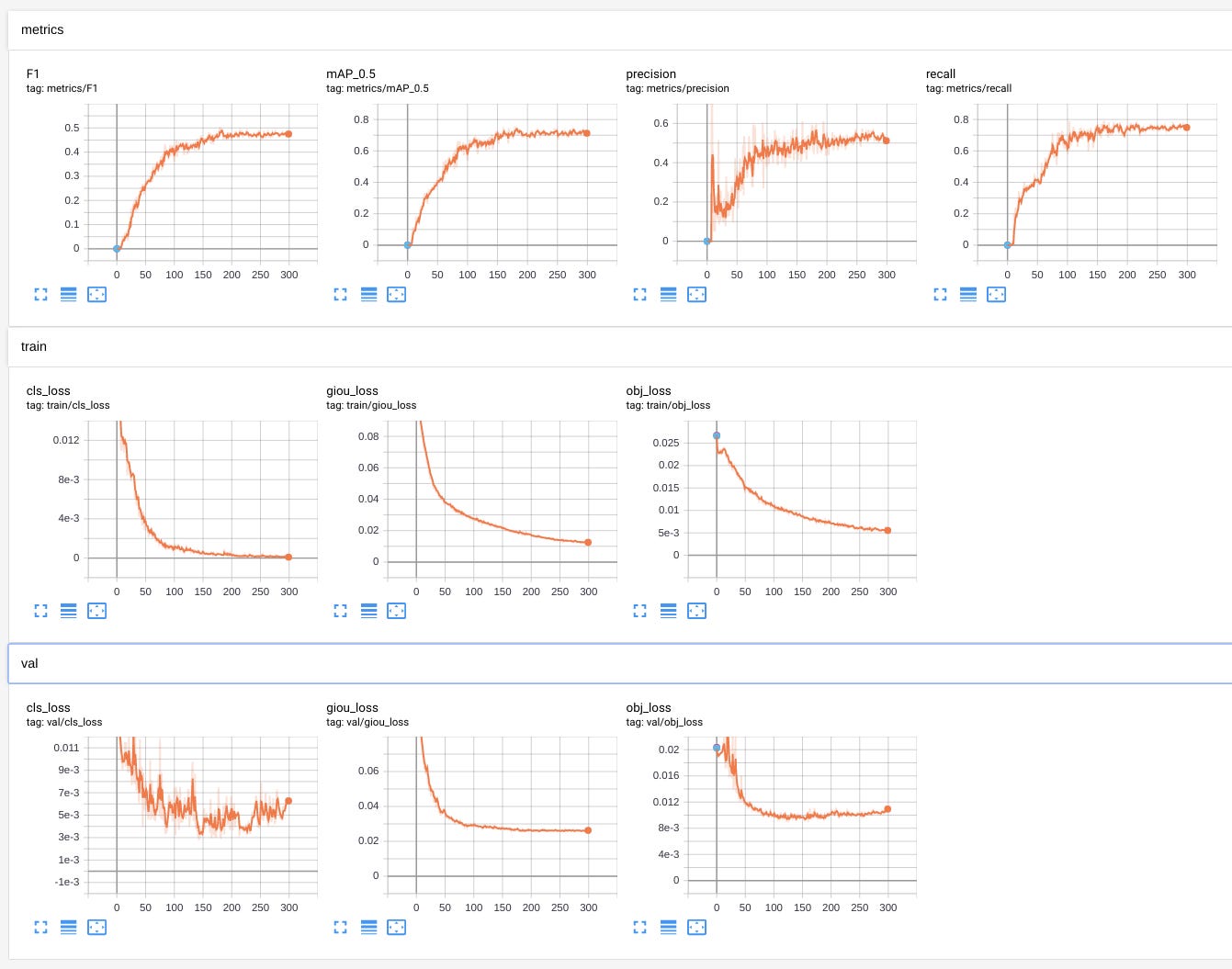1232x969 pixels.
Task: Expand the val/cls_loss chart to full size
Action: tap(40, 928)
